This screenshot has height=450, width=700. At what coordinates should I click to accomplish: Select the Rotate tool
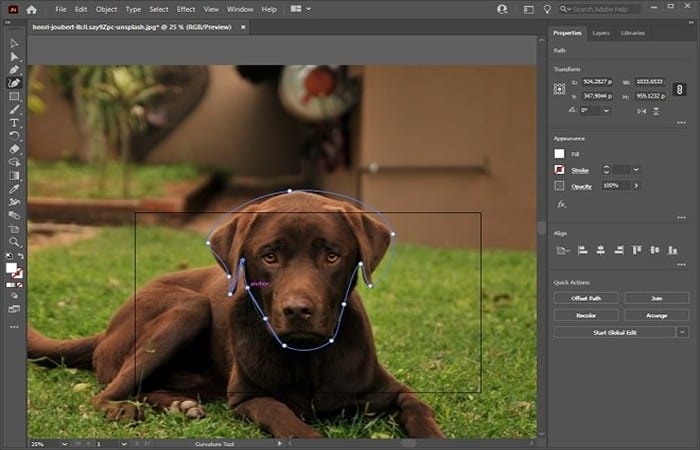(x=14, y=136)
